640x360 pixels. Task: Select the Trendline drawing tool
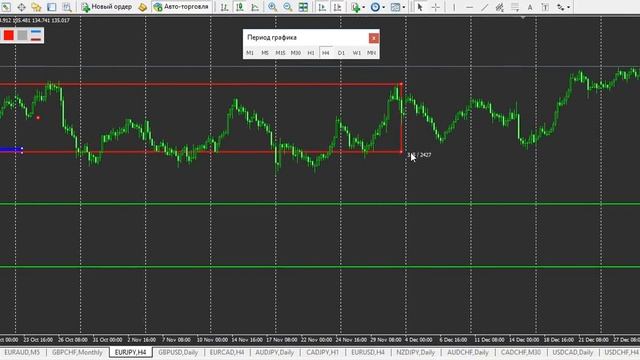coord(484,7)
